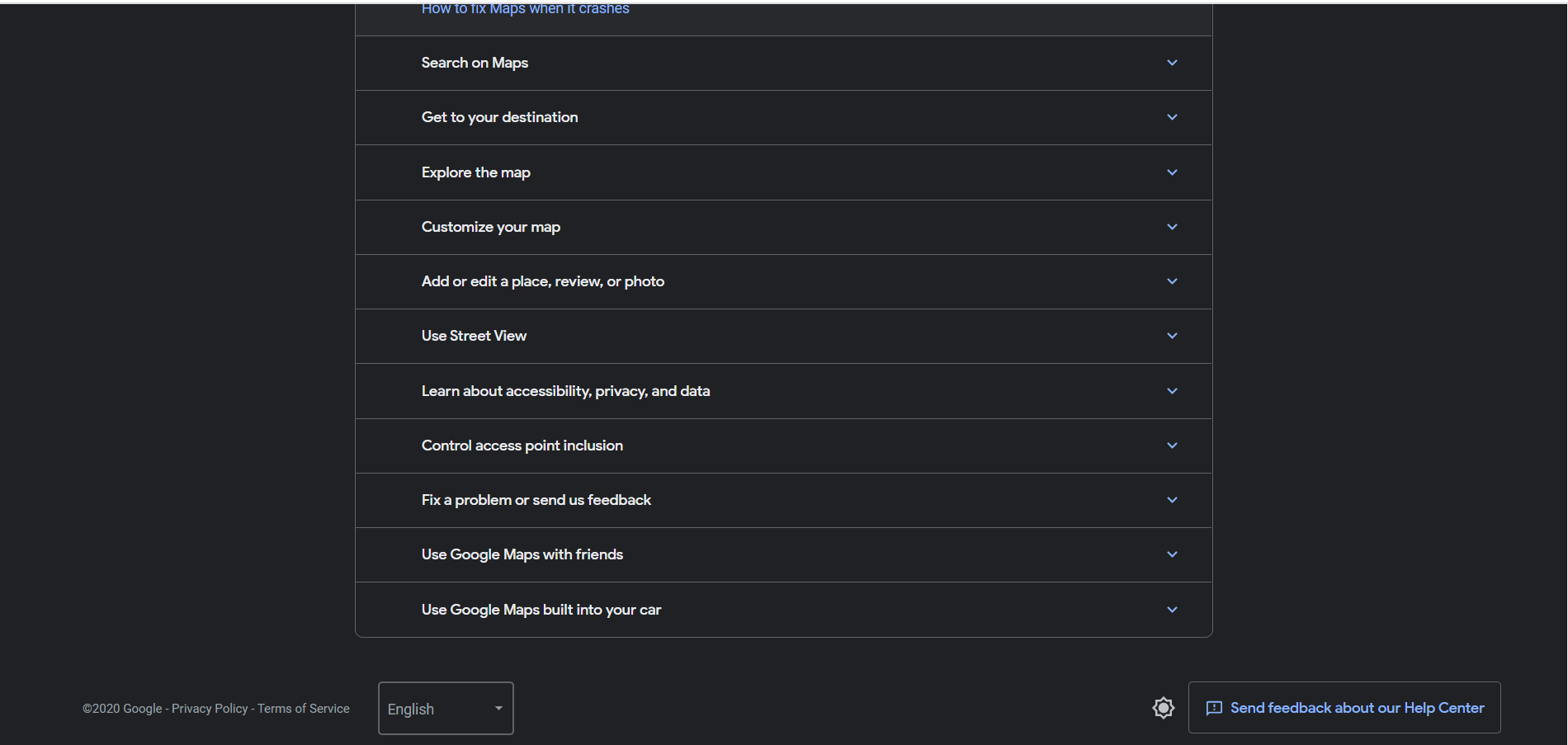1568x745 pixels.
Task: Open How to fix Maps when it crashes link
Action: pyautogui.click(x=525, y=8)
